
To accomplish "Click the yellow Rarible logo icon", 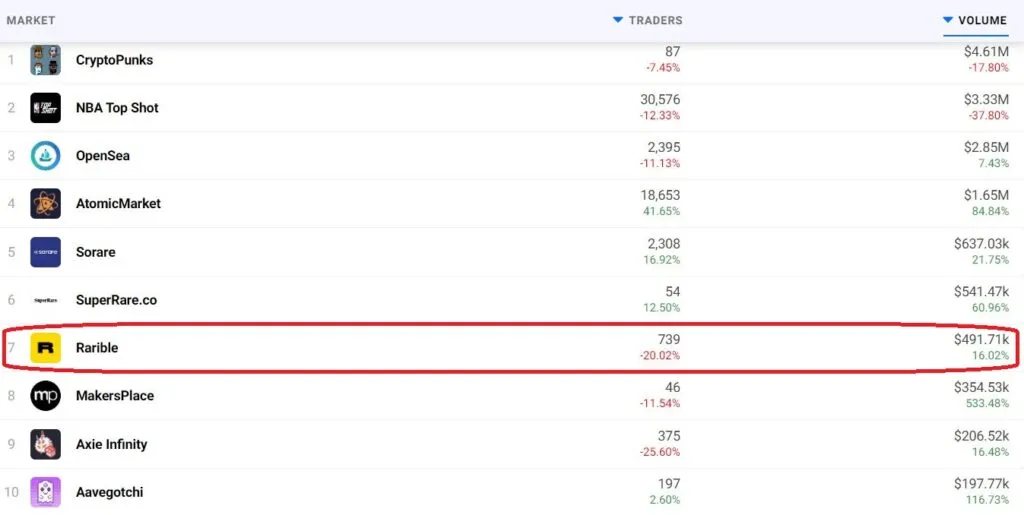I will pos(45,348).
